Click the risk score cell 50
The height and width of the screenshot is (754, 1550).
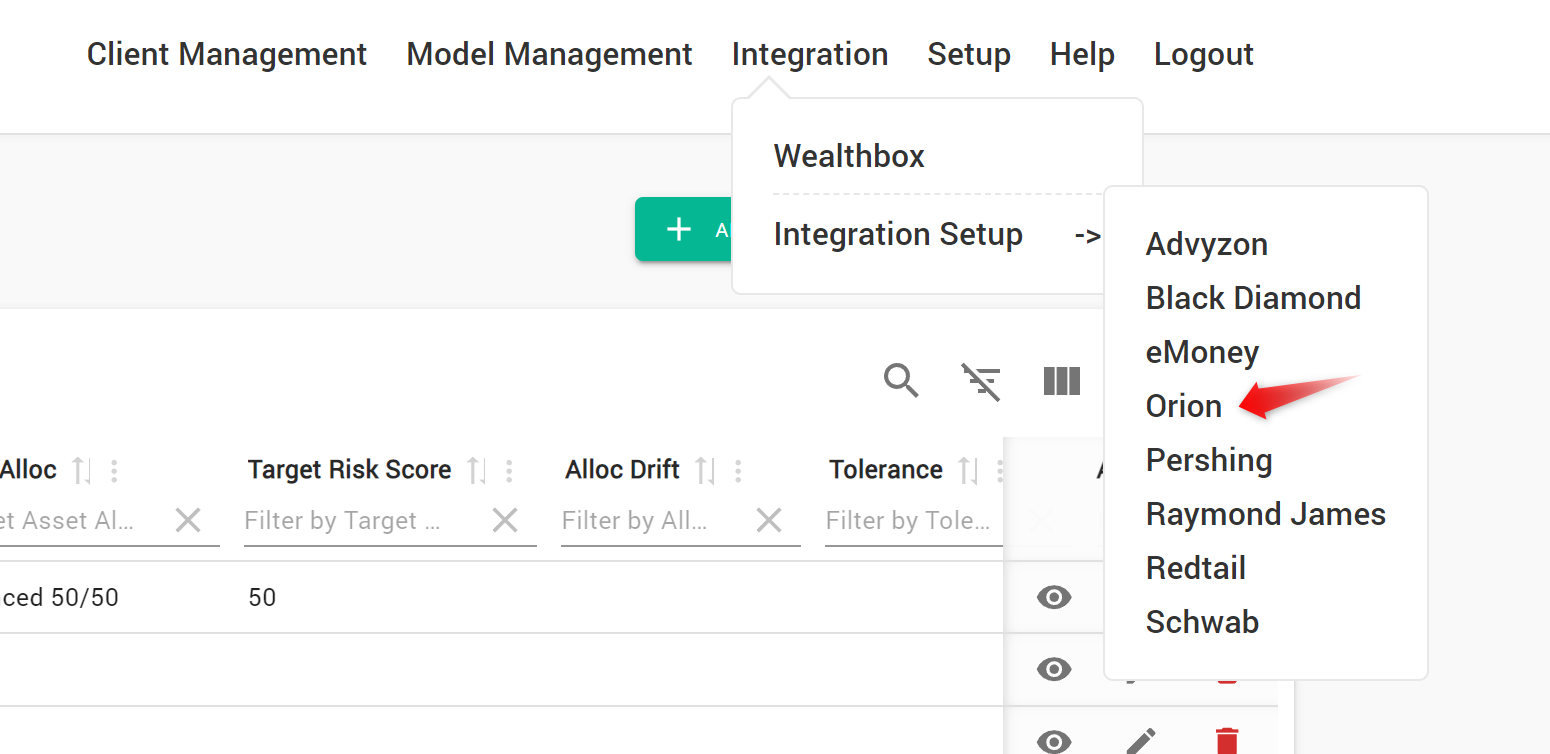click(x=262, y=598)
